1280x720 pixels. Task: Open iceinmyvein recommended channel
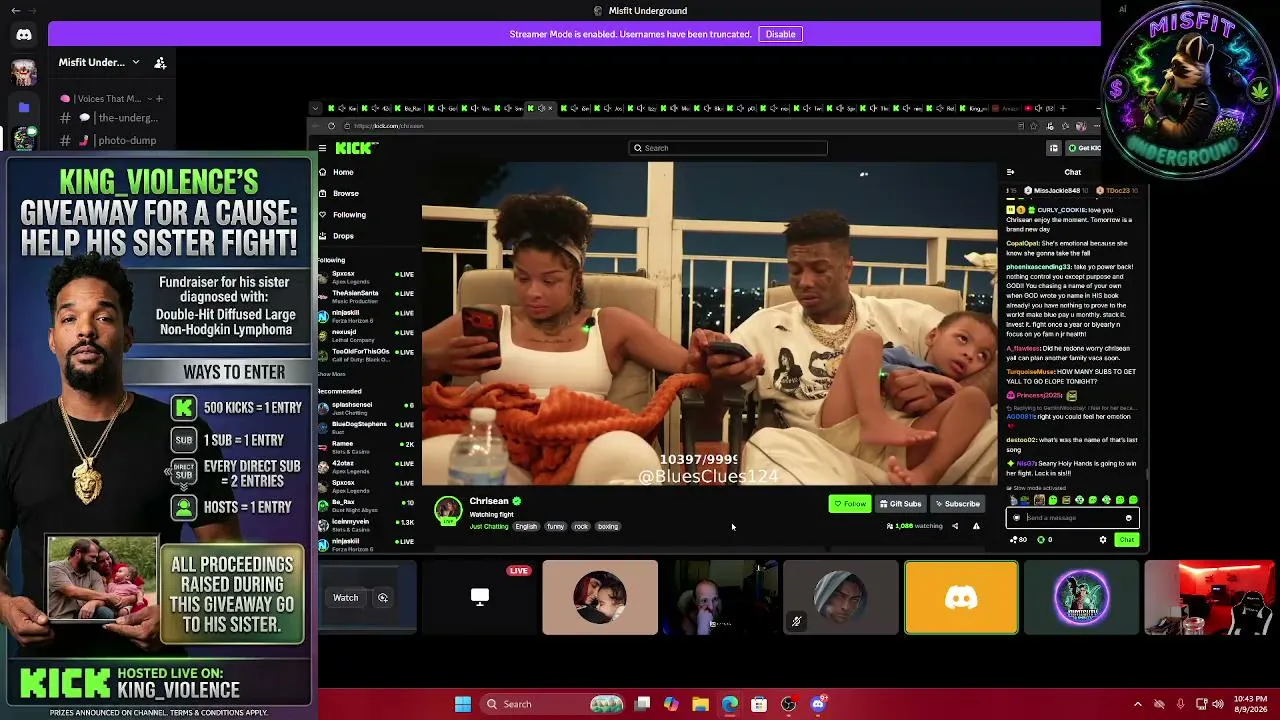(366, 524)
